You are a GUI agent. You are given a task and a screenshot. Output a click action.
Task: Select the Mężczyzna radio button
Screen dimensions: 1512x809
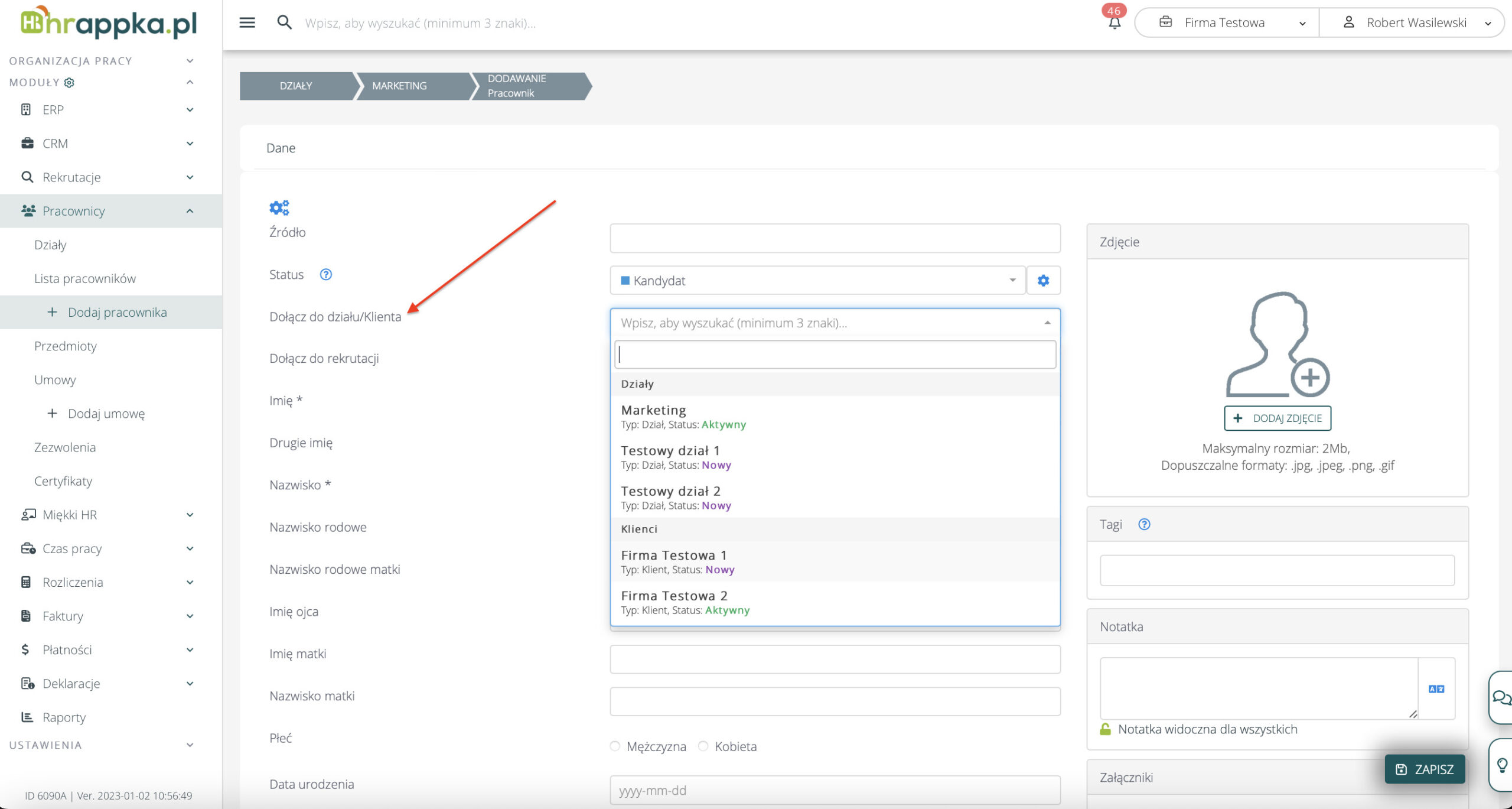coord(615,746)
